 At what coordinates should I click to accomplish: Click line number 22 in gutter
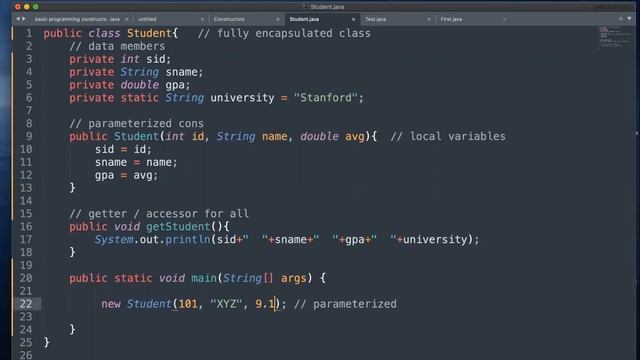[x=26, y=304]
